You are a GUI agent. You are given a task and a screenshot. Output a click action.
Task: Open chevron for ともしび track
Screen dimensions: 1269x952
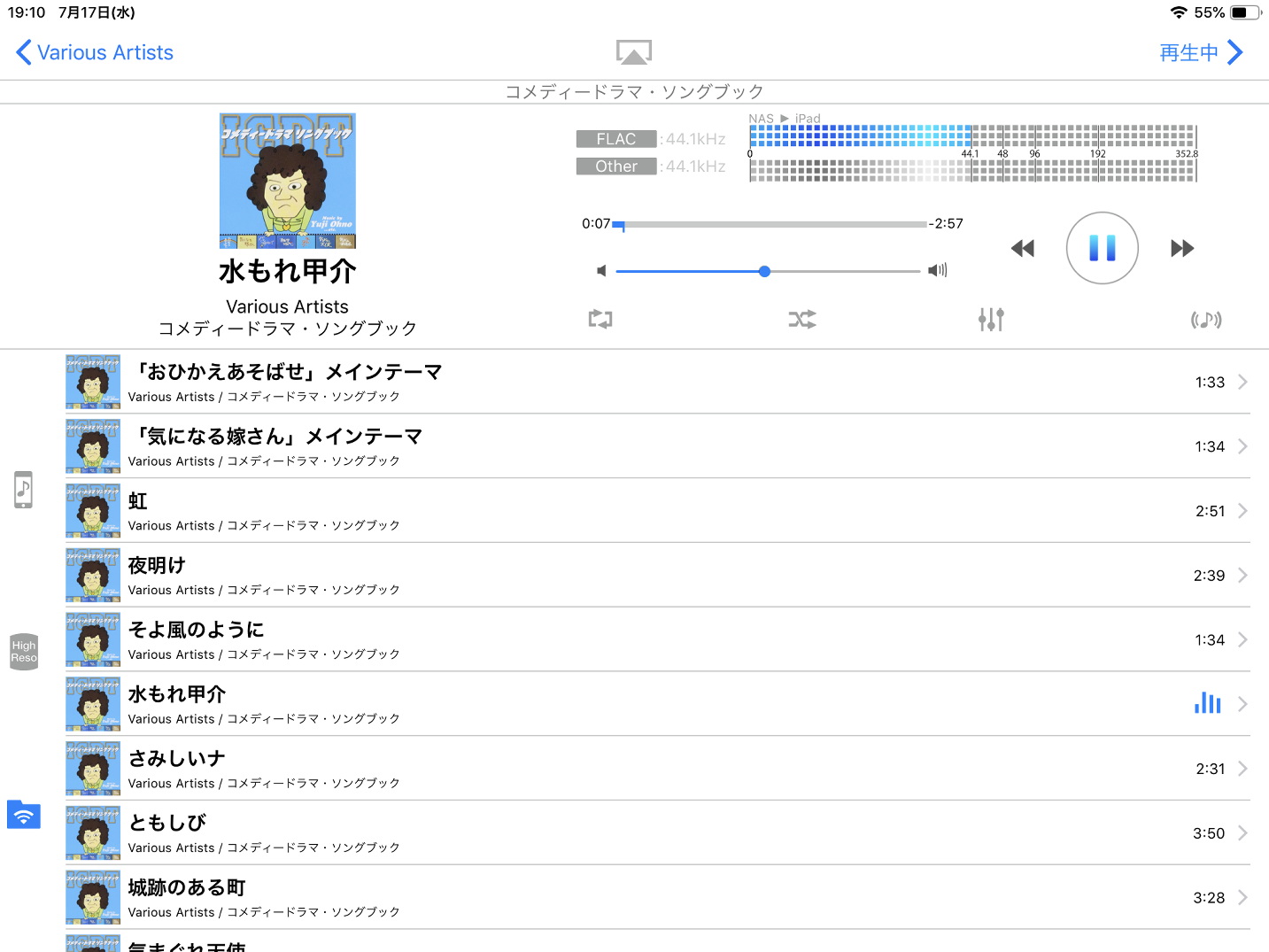[x=1242, y=833]
